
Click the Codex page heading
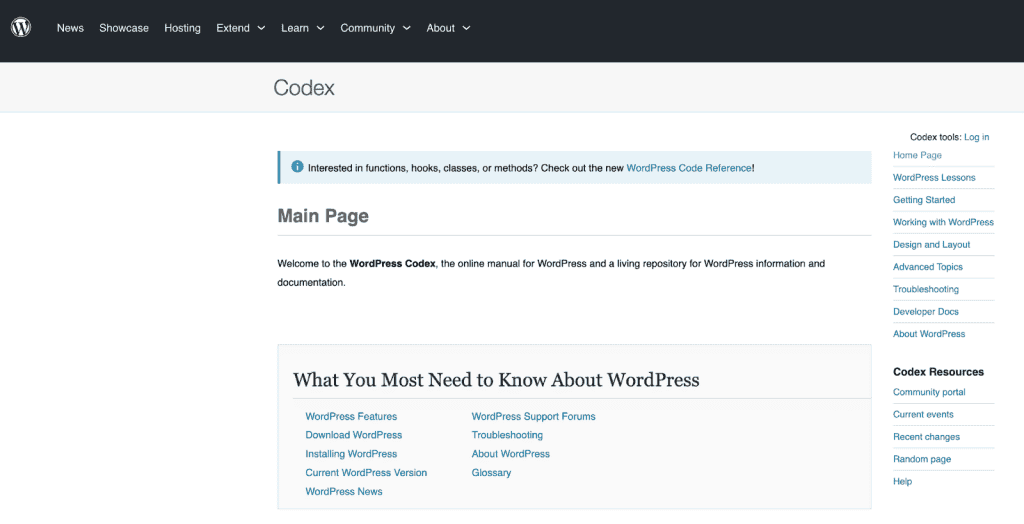pos(304,88)
